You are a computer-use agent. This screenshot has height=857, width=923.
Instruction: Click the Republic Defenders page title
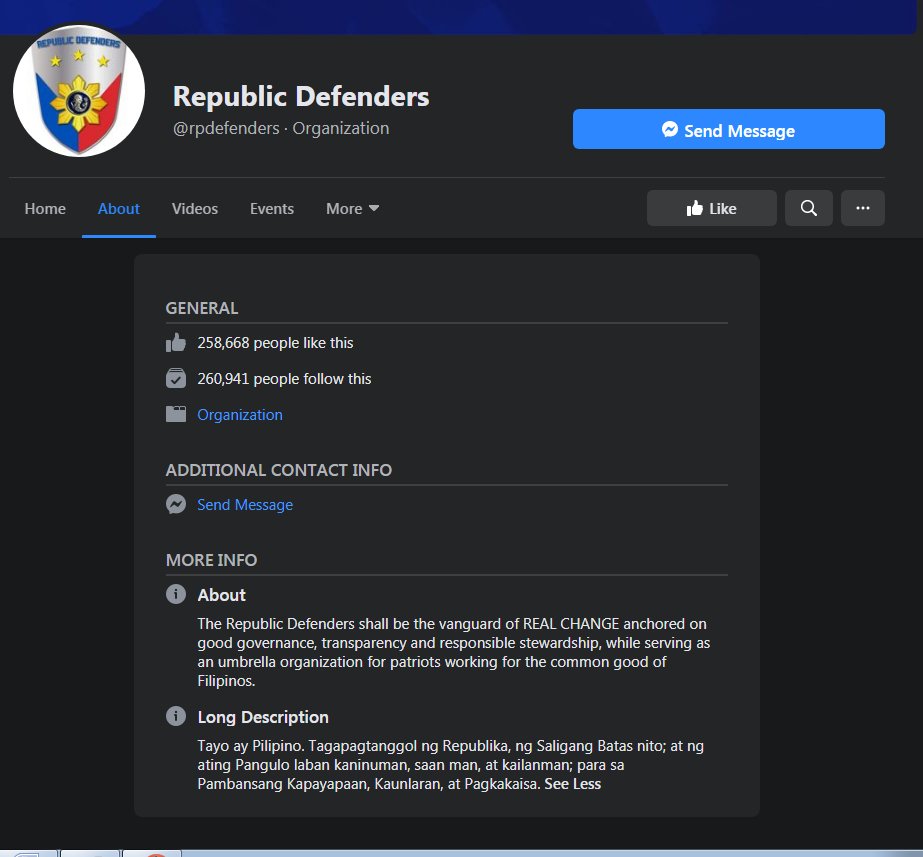coord(301,97)
